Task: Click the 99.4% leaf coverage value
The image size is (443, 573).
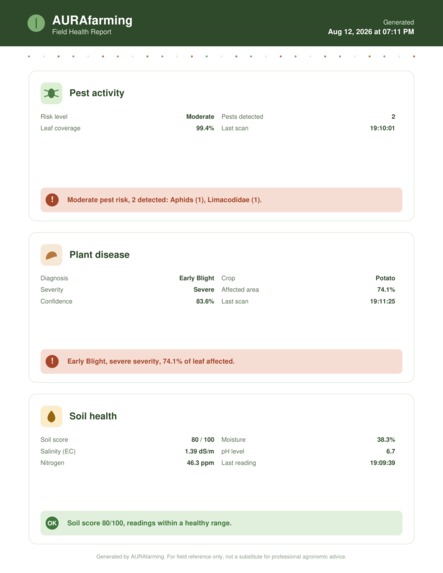Action: pos(205,128)
